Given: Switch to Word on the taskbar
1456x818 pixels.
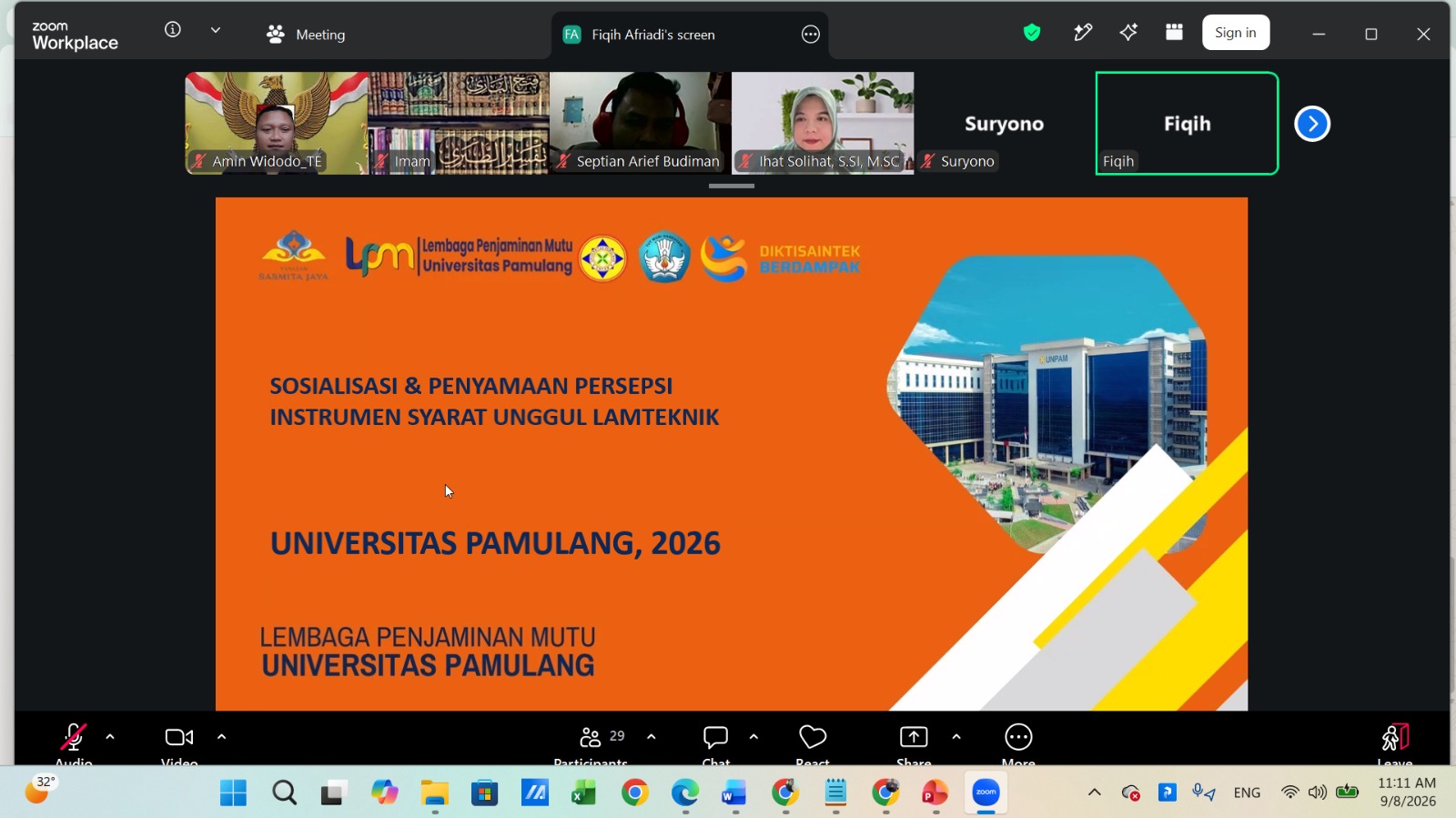Looking at the screenshot, I should point(734,793).
